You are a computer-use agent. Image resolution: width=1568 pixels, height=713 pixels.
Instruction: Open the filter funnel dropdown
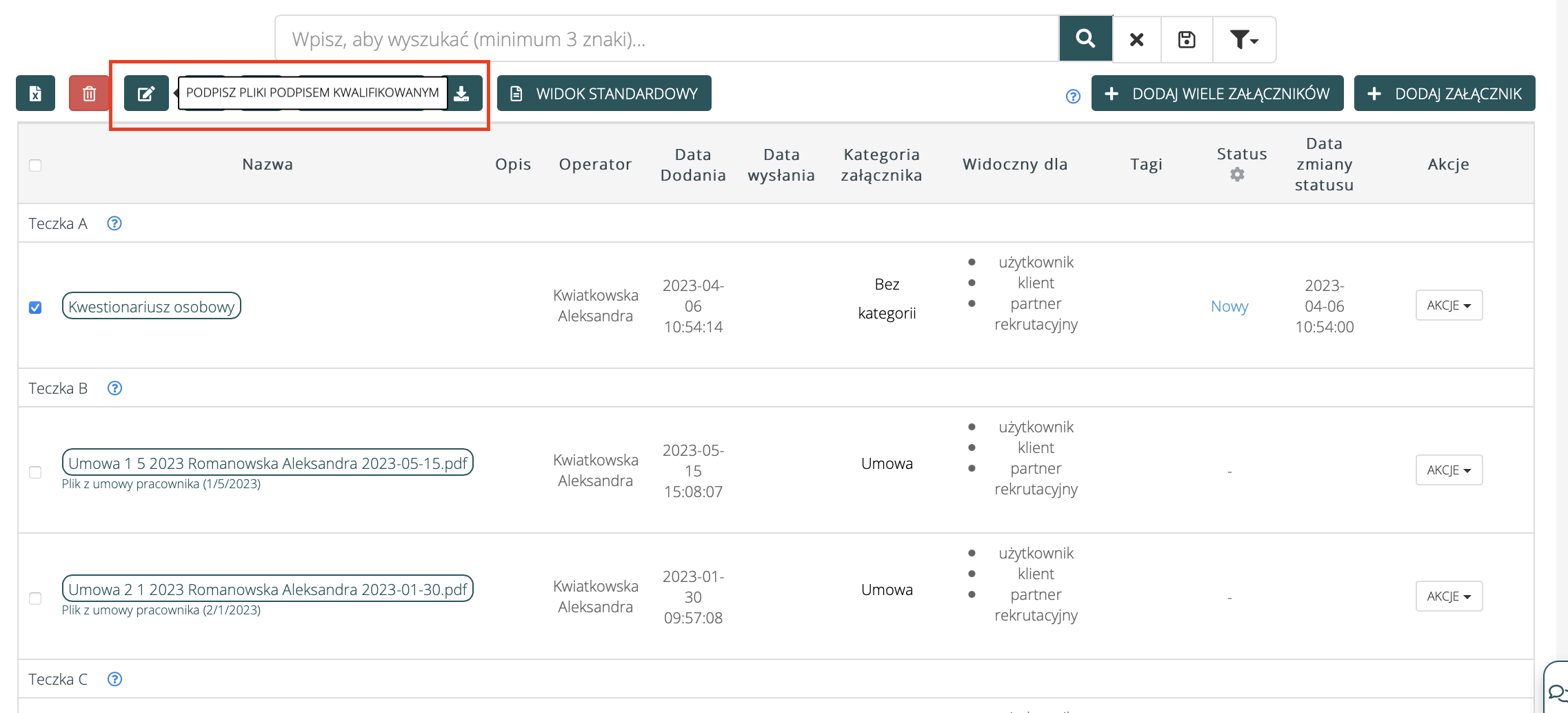(1243, 39)
